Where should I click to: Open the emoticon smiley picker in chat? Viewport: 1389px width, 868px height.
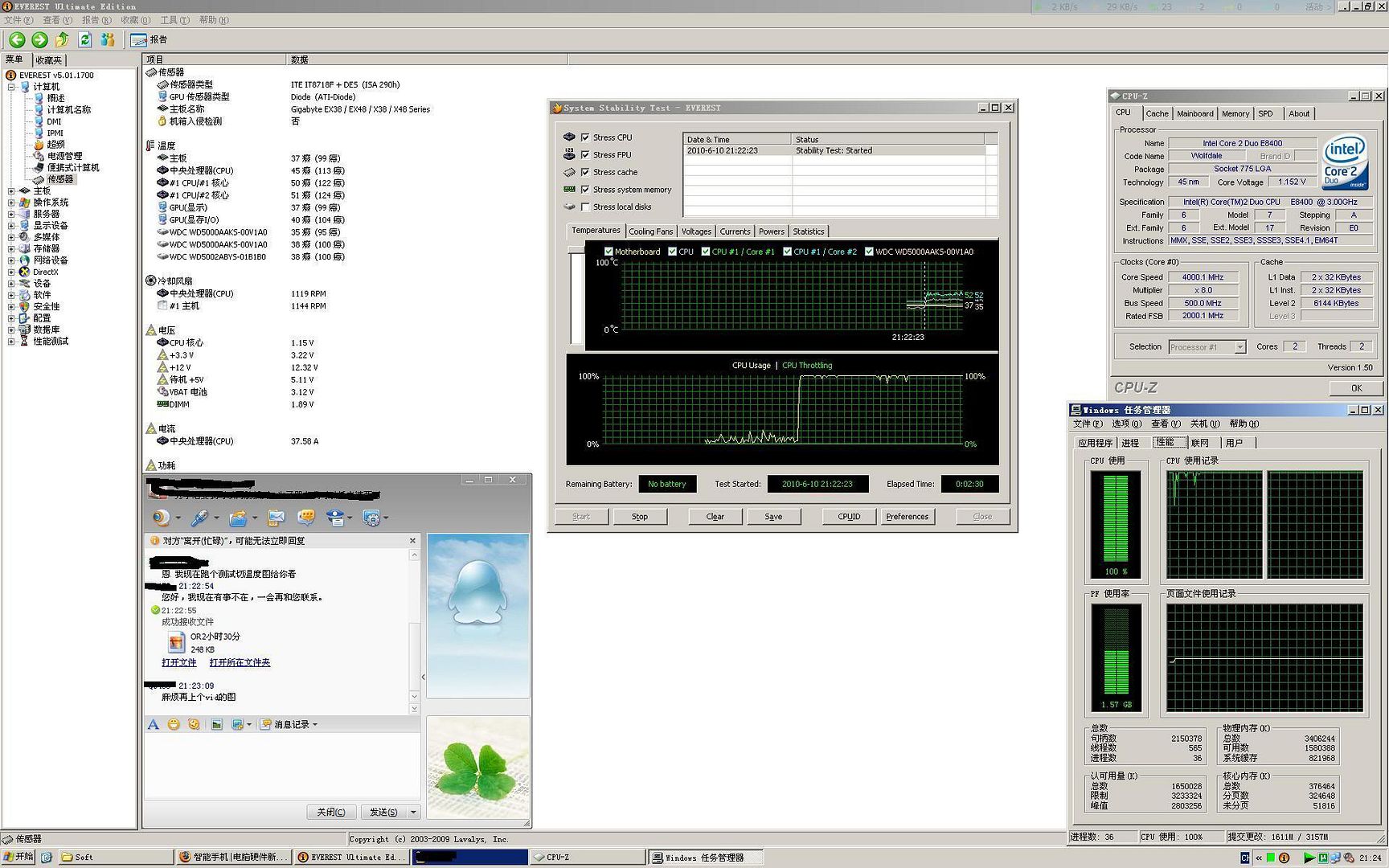click(174, 724)
